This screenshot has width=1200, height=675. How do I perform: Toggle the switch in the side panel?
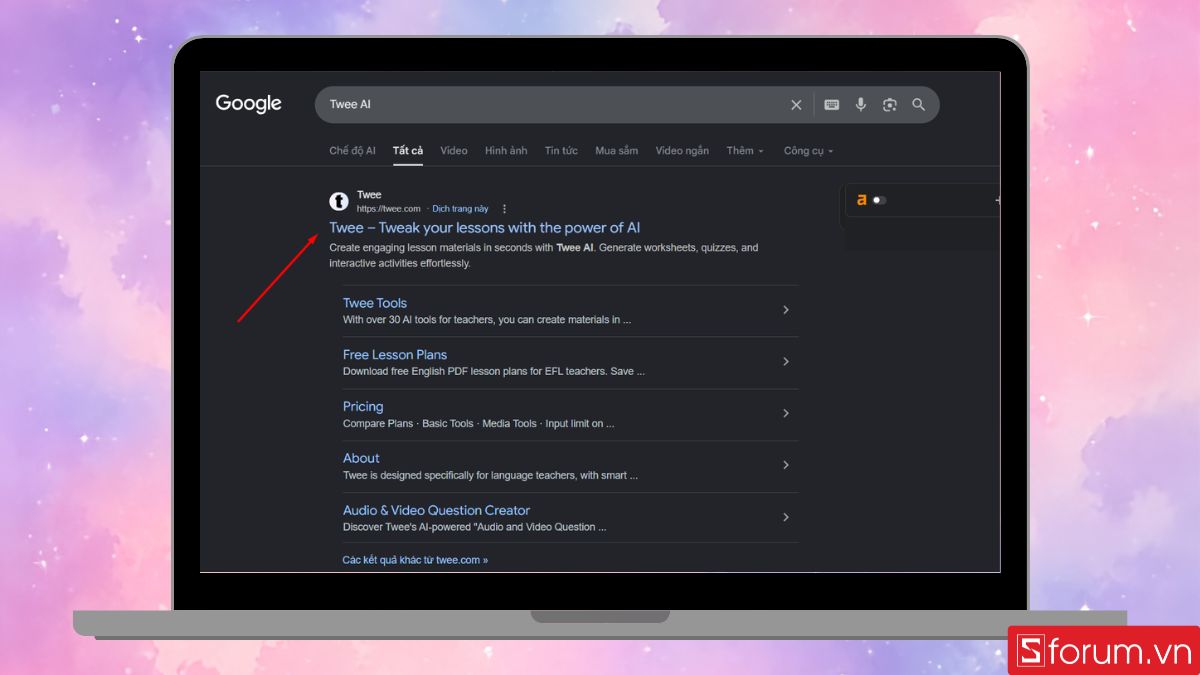(x=879, y=200)
